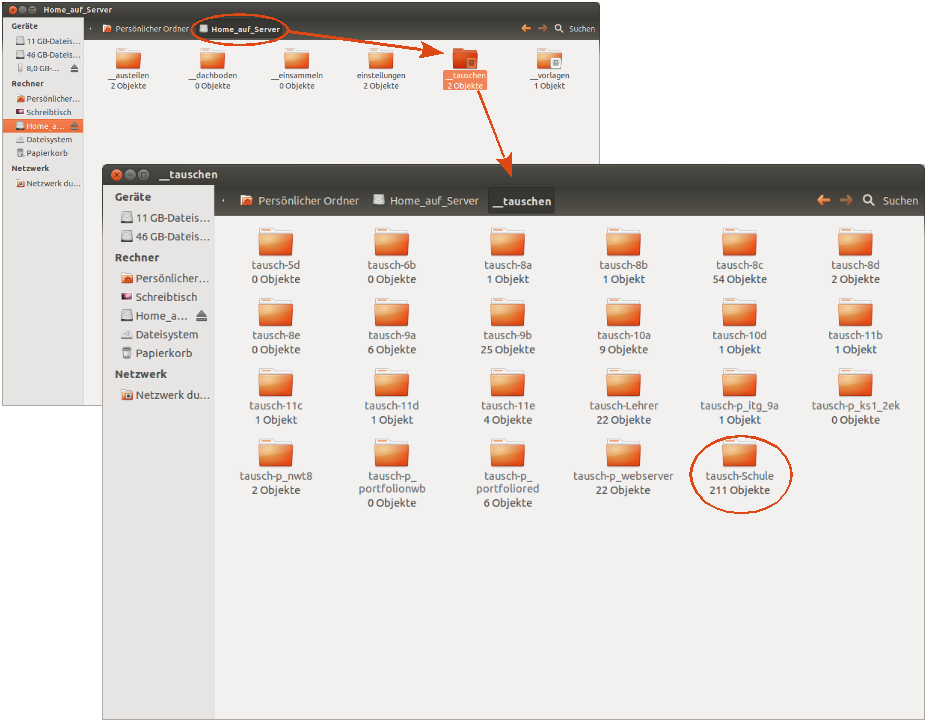This screenshot has height=723, width=927.
Task: Open the tausch-Lehrer folder
Action: point(623,384)
